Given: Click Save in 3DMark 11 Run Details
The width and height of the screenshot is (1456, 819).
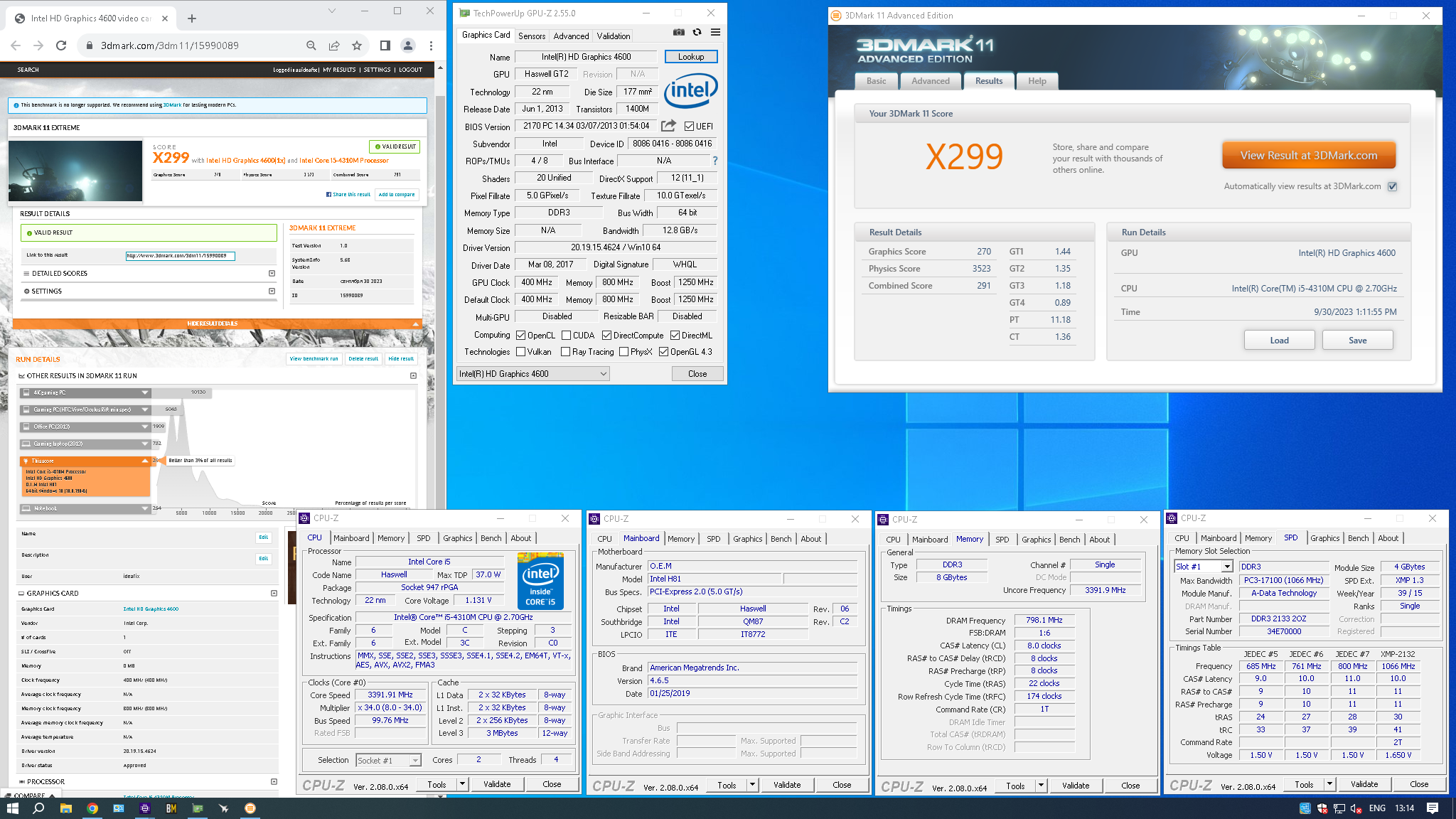Looking at the screenshot, I should (x=1357, y=341).
